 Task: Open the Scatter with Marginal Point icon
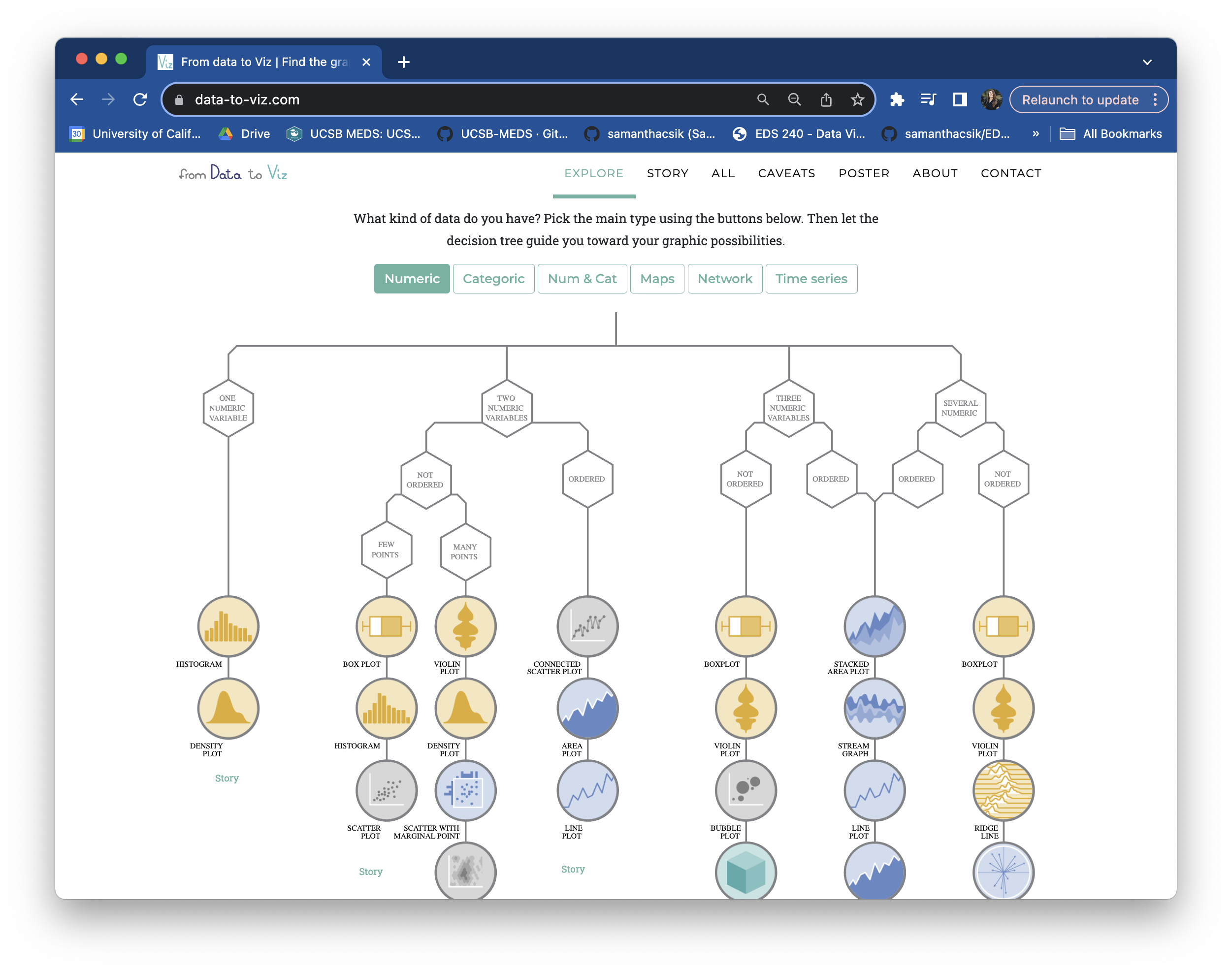(x=465, y=790)
